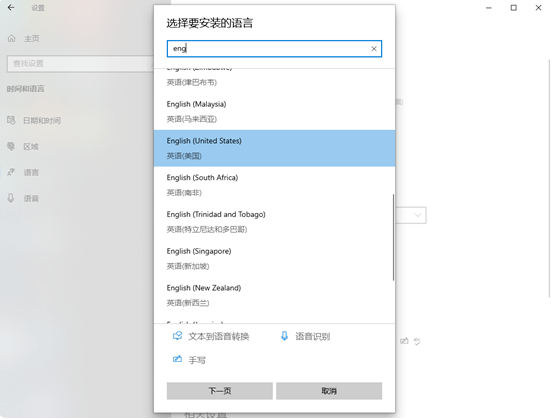Click the Settings page scrollbar on the right
The height and width of the screenshot is (419, 556).
point(549,177)
